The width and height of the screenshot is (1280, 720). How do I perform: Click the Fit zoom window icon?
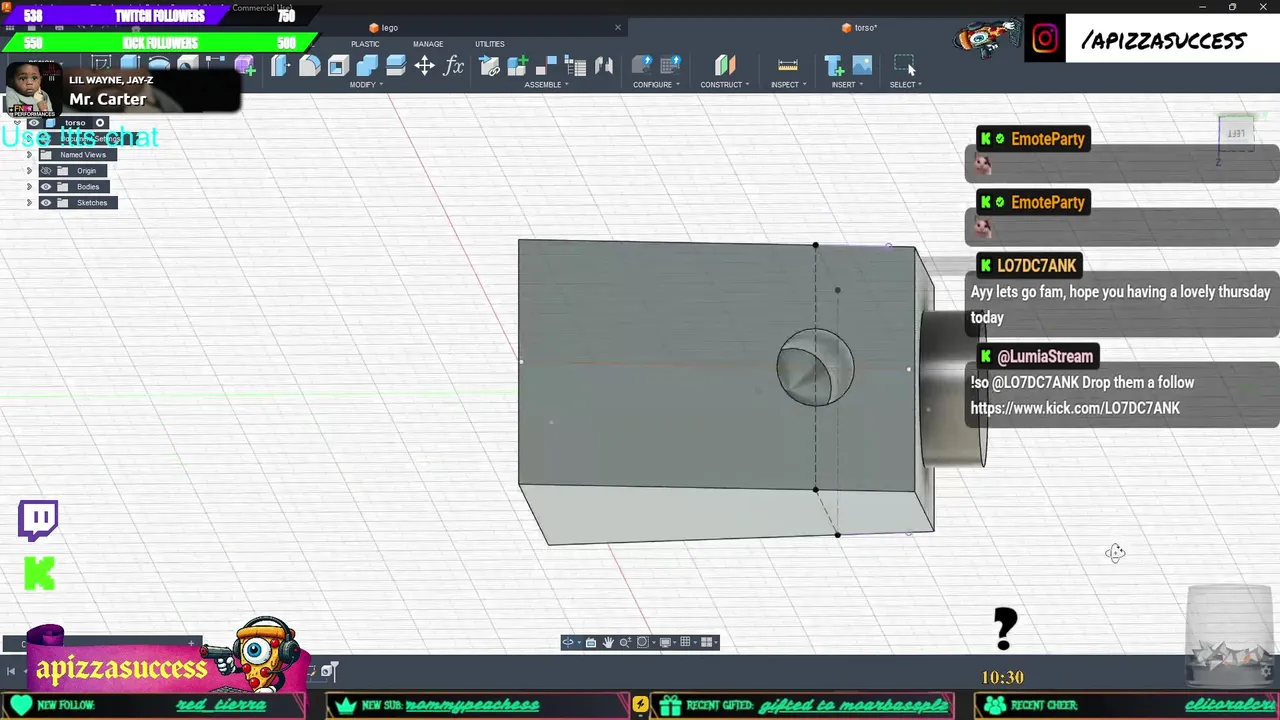click(x=643, y=642)
